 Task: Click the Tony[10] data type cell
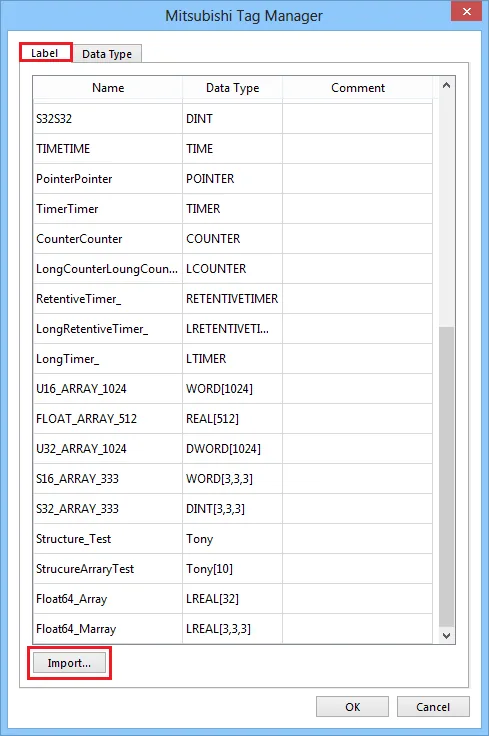click(x=232, y=569)
